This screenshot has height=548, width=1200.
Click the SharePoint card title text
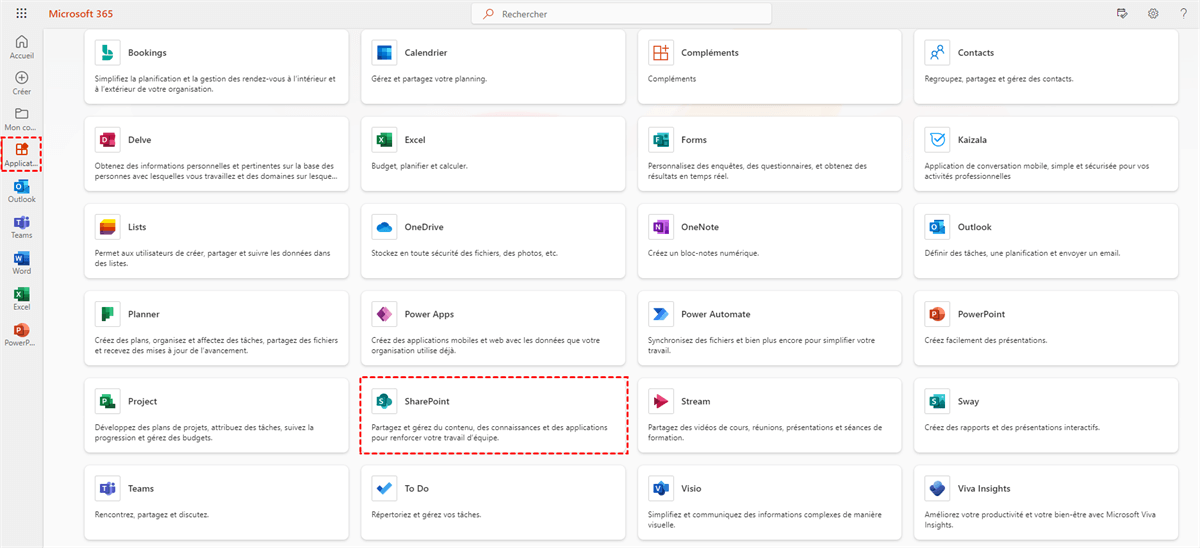[x=425, y=401]
